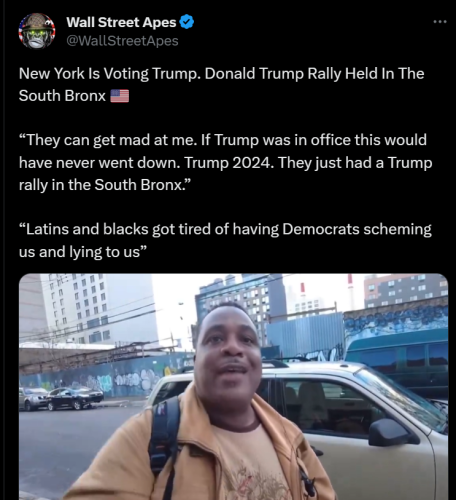
Task: Play the embedded video of the man speaking
Action: click(233, 387)
